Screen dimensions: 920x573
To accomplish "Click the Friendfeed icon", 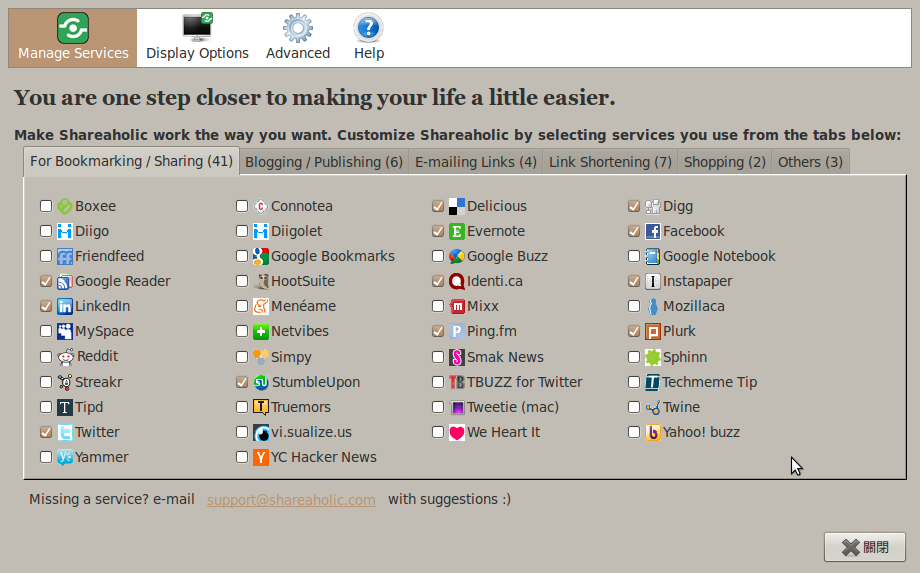I will [x=65, y=256].
